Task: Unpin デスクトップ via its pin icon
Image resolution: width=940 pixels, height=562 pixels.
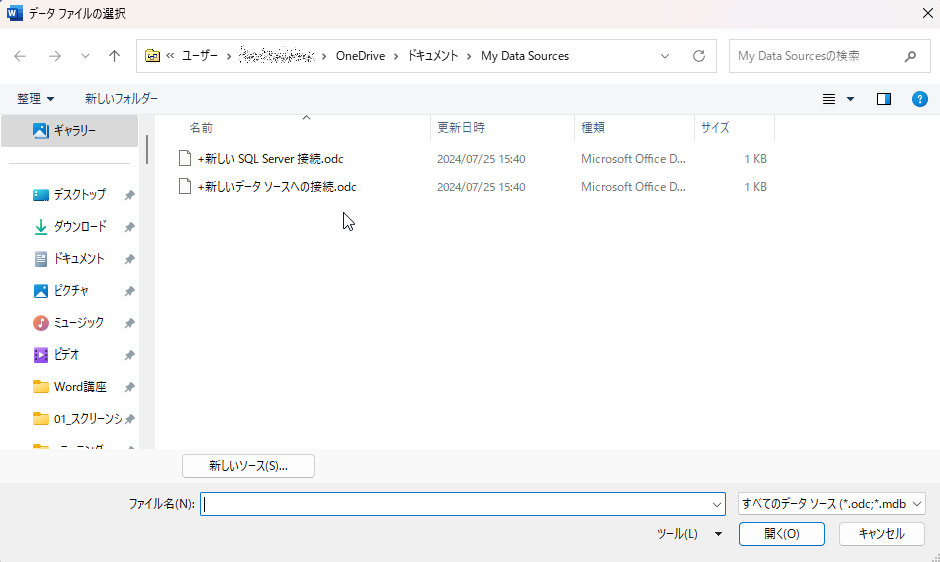Action: tap(129, 195)
